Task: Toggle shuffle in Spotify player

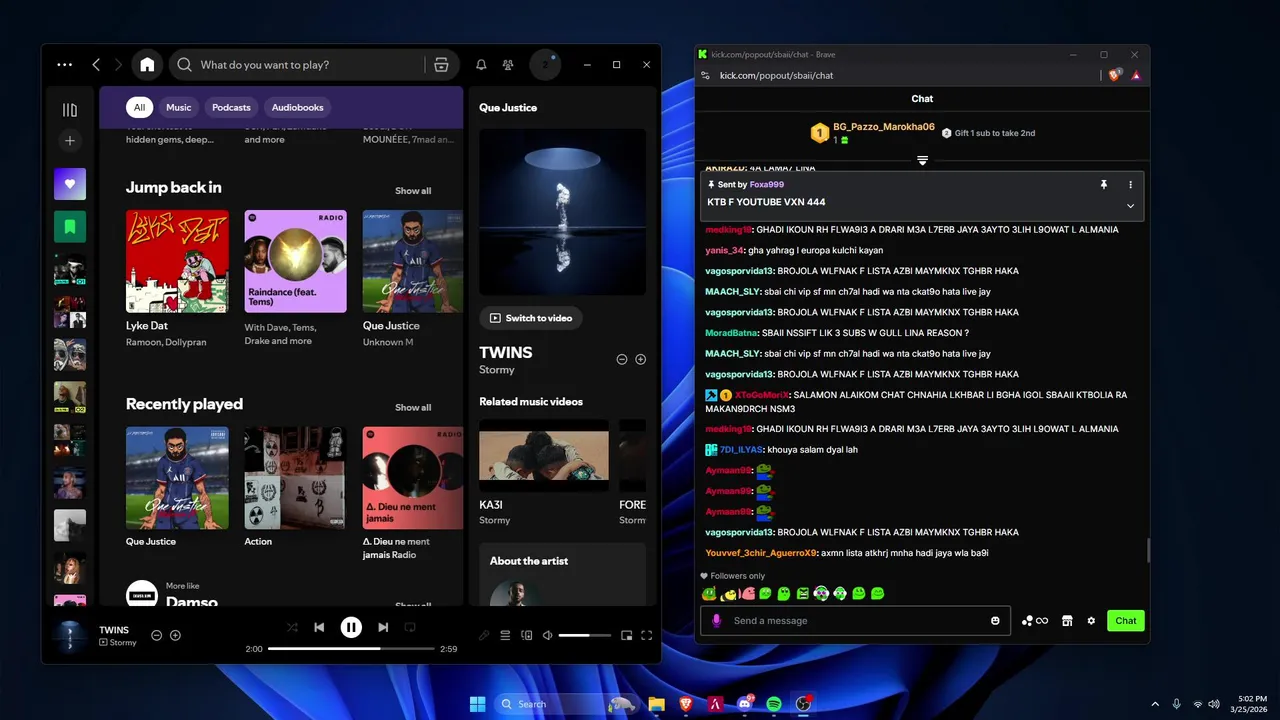Action: click(x=292, y=628)
